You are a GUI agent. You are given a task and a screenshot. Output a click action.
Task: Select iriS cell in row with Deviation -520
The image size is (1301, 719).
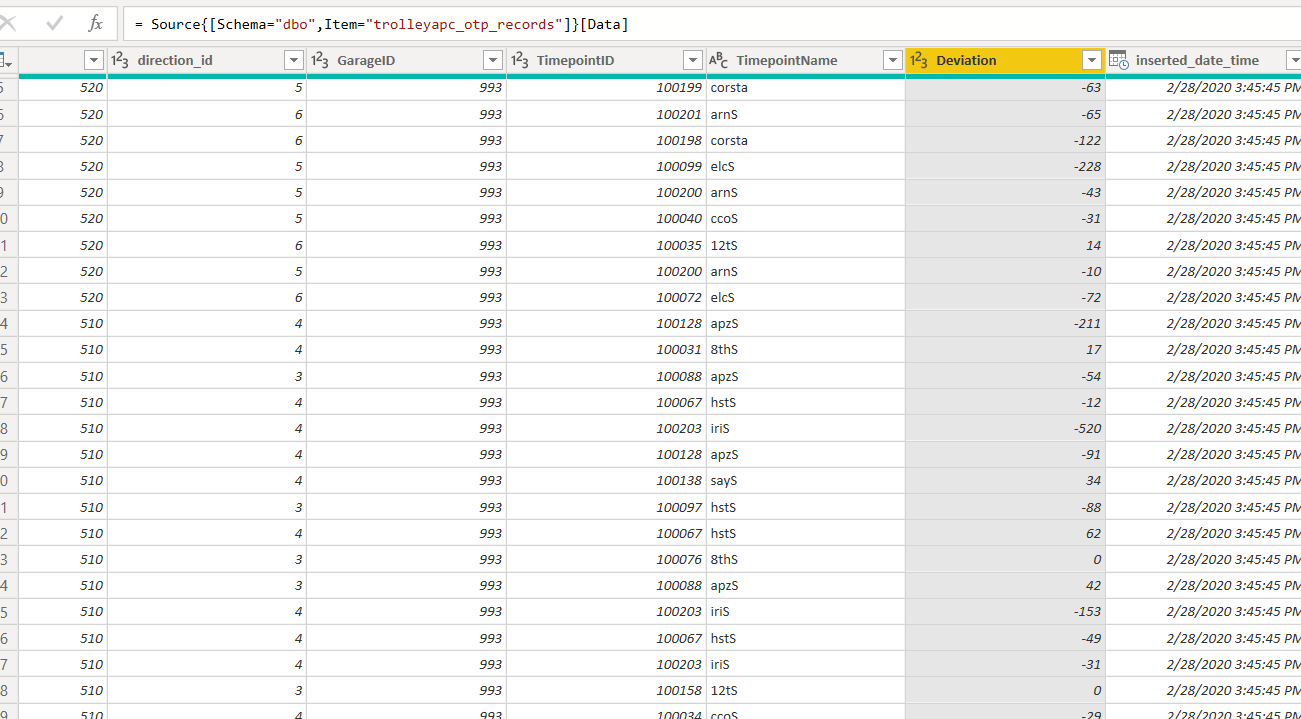click(x=806, y=428)
